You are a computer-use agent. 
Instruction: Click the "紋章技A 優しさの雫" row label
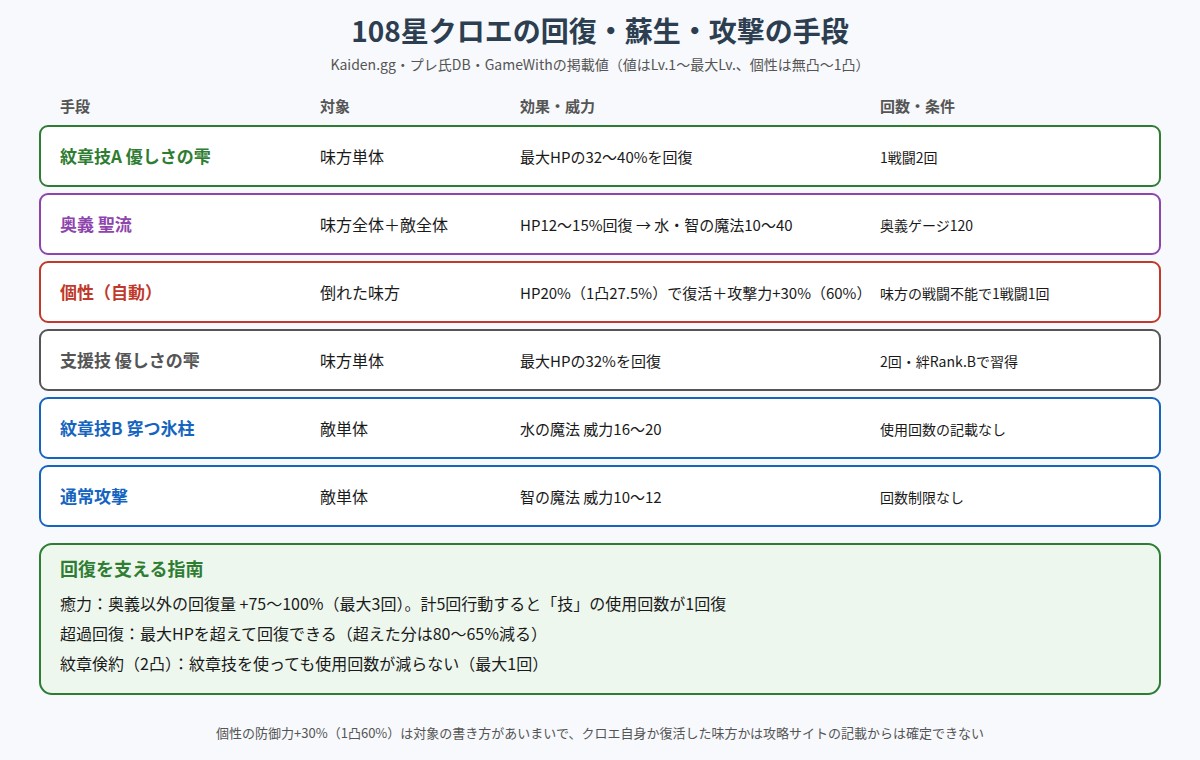coord(135,157)
